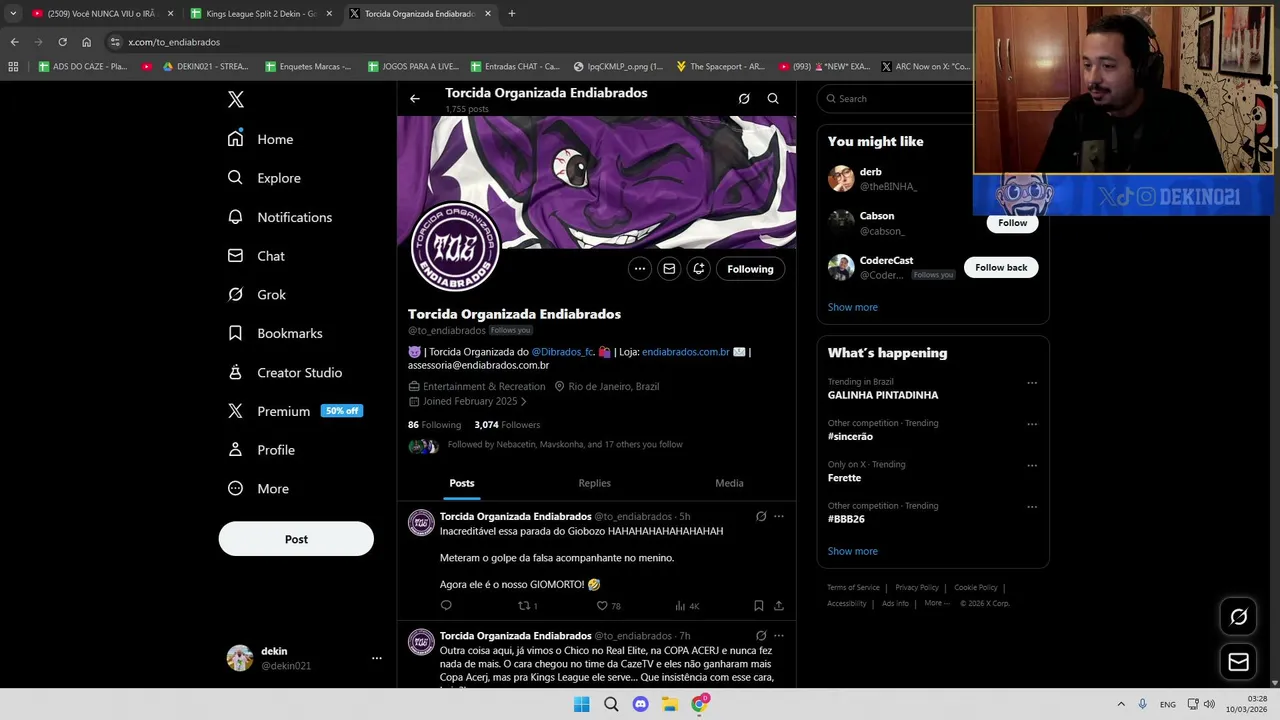This screenshot has width=1280, height=720.
Task: Open profile more options ellipsis
Action: [x=640, y=269]
